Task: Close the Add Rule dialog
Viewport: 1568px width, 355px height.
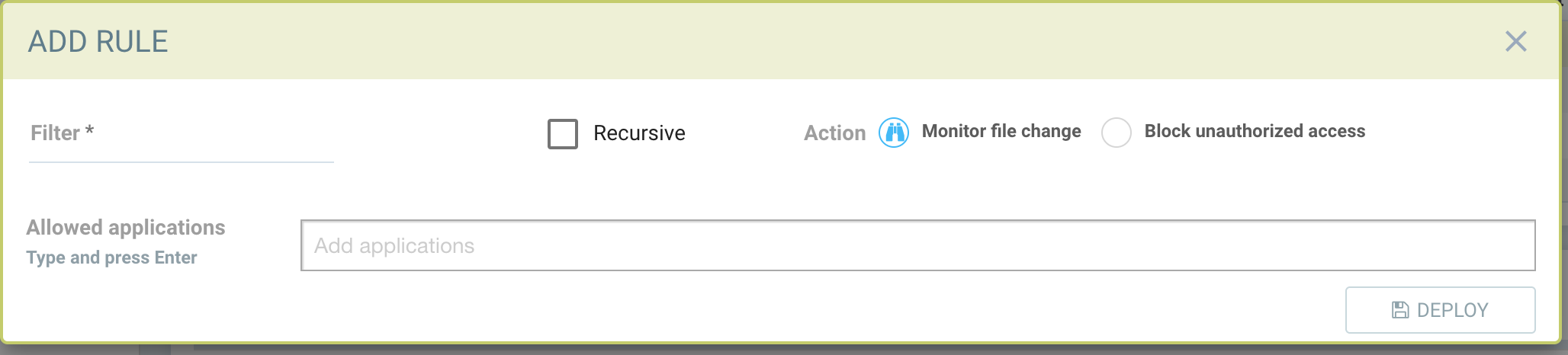Action: [x=1515, y=41]
